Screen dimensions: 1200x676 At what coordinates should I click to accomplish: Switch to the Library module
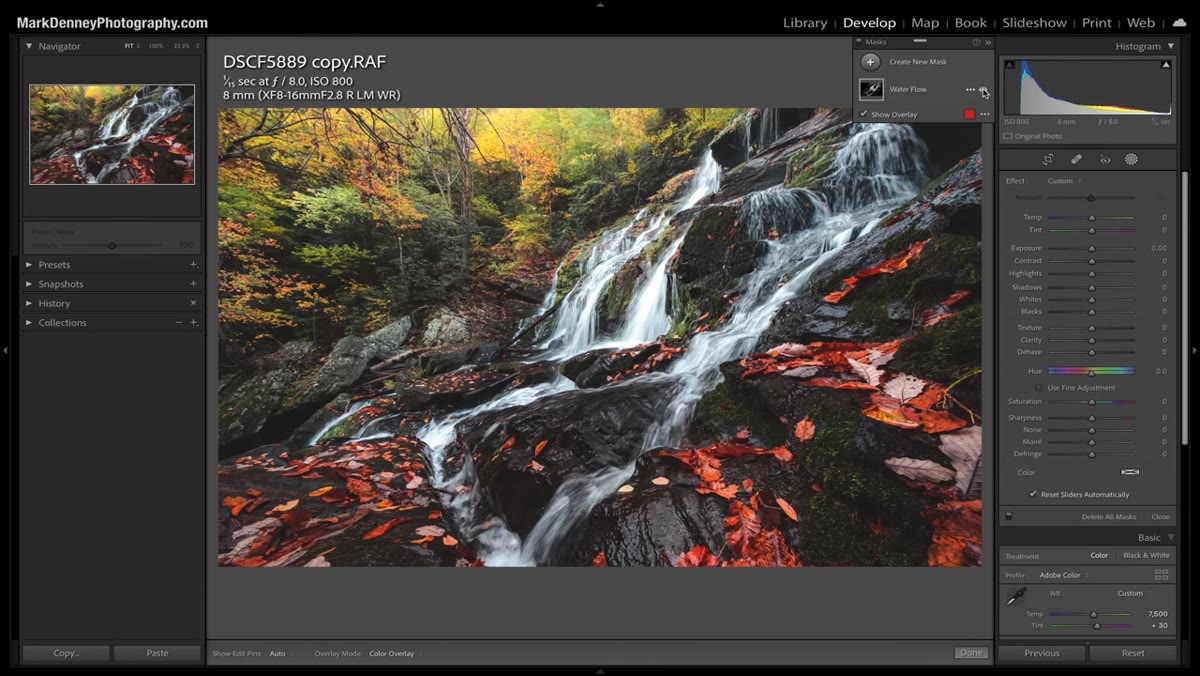click(805, 23)
